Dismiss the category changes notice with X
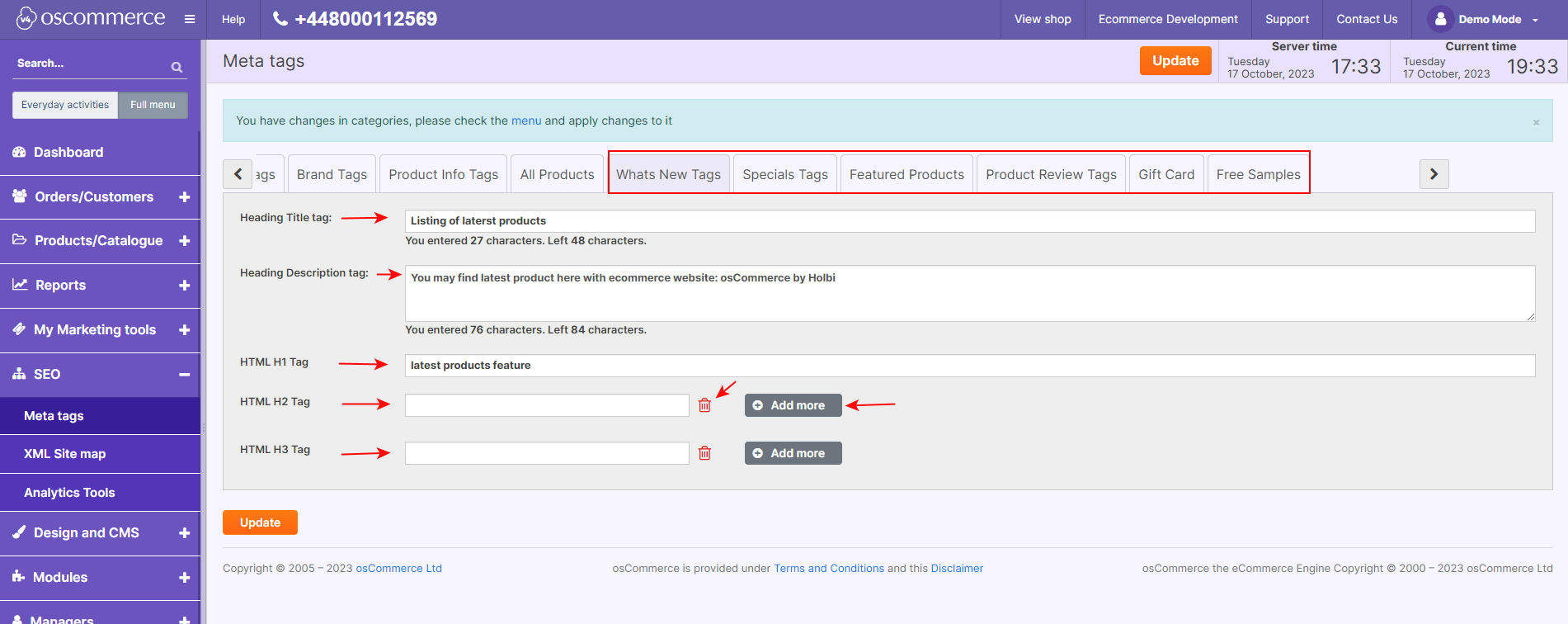Image resolution: width=1568 pixels, height=624 pixels. 1536,122
